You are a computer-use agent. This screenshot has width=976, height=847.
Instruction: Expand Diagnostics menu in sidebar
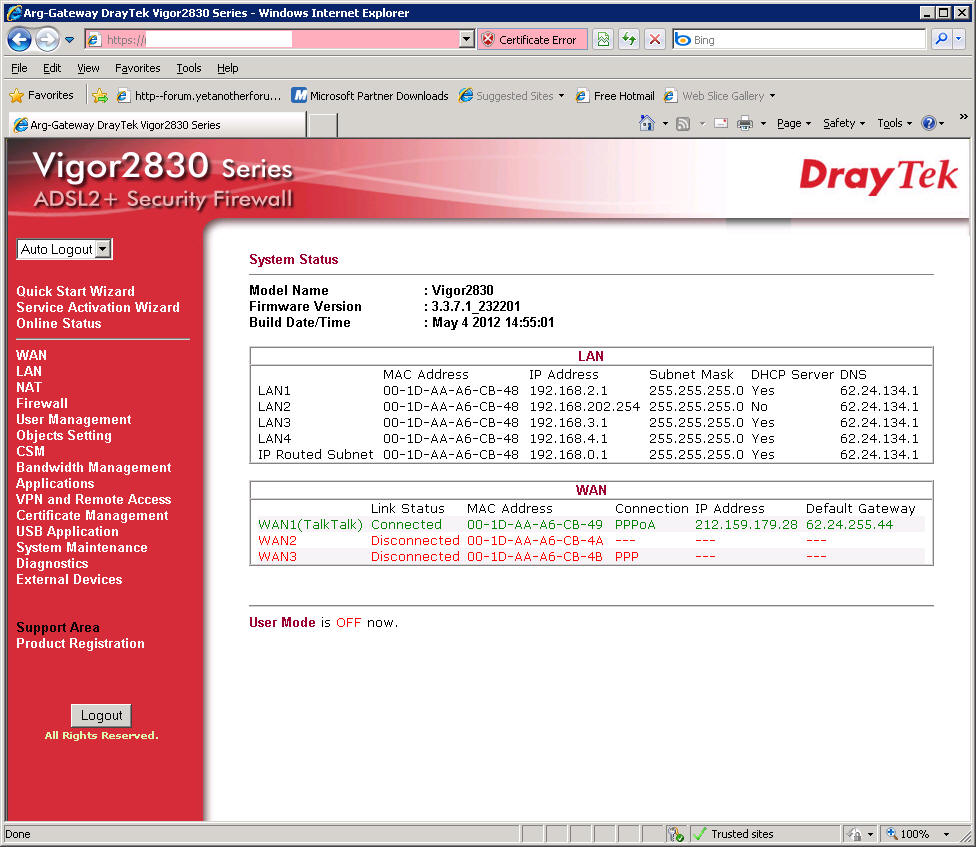pyautogui.click(x=52, y=563)
